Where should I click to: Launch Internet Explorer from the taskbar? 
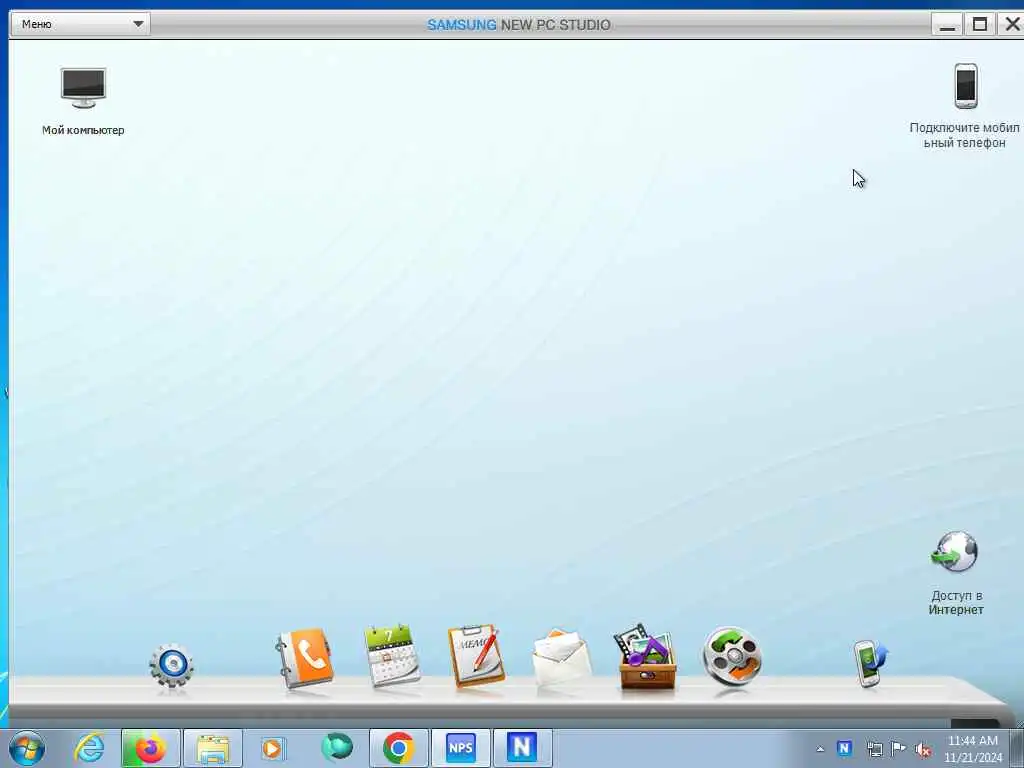click(x=89, y=748)
